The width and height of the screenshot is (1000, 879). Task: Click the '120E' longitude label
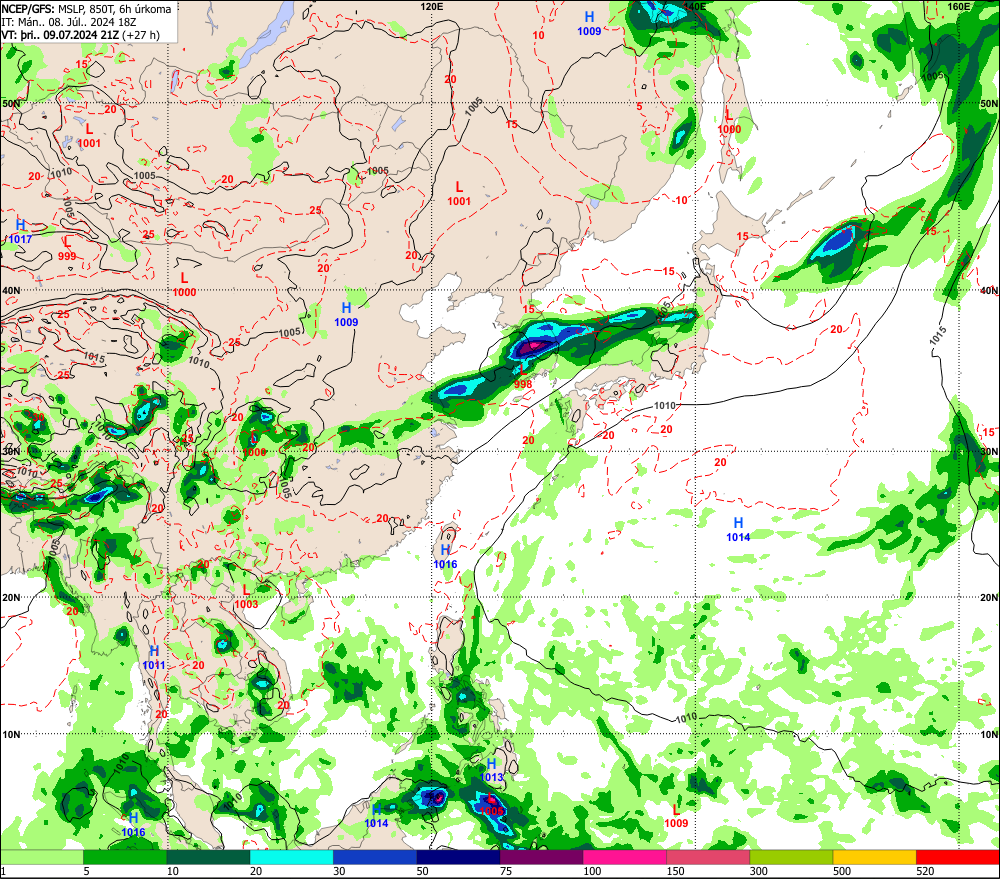pos(432,6)
